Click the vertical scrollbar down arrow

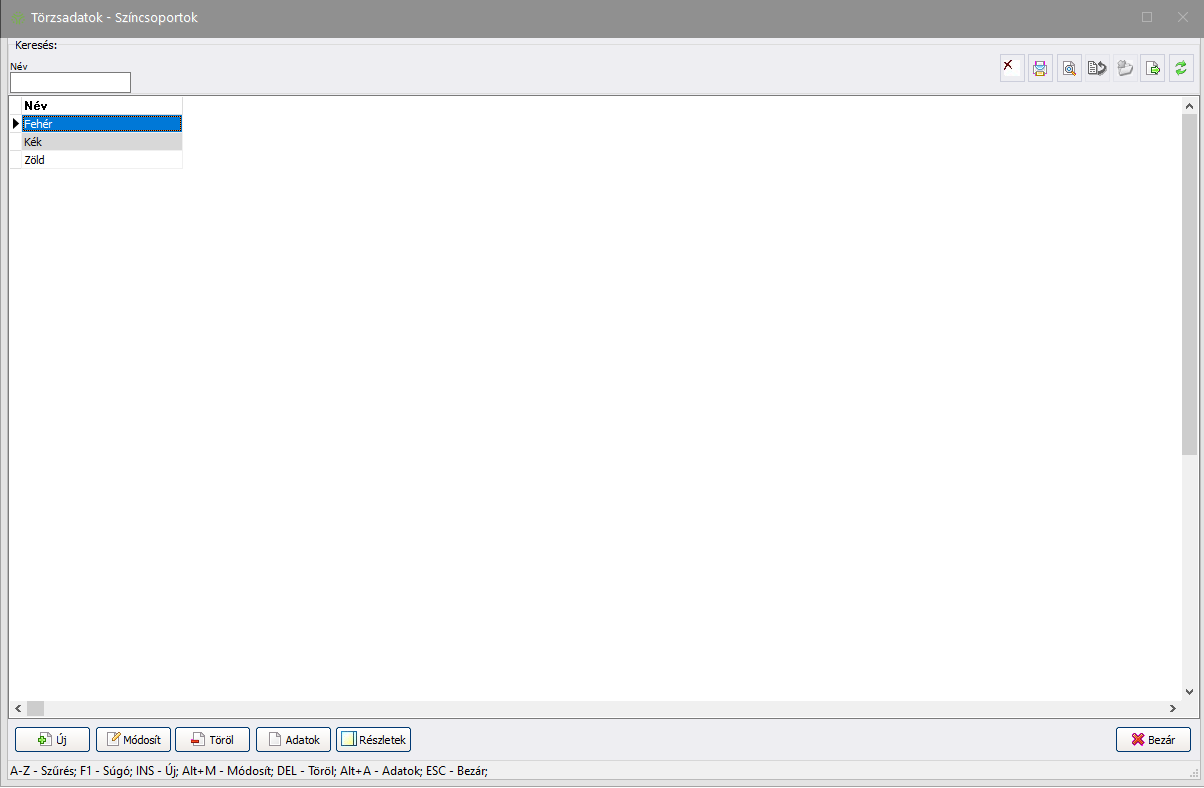(1189, 691)
